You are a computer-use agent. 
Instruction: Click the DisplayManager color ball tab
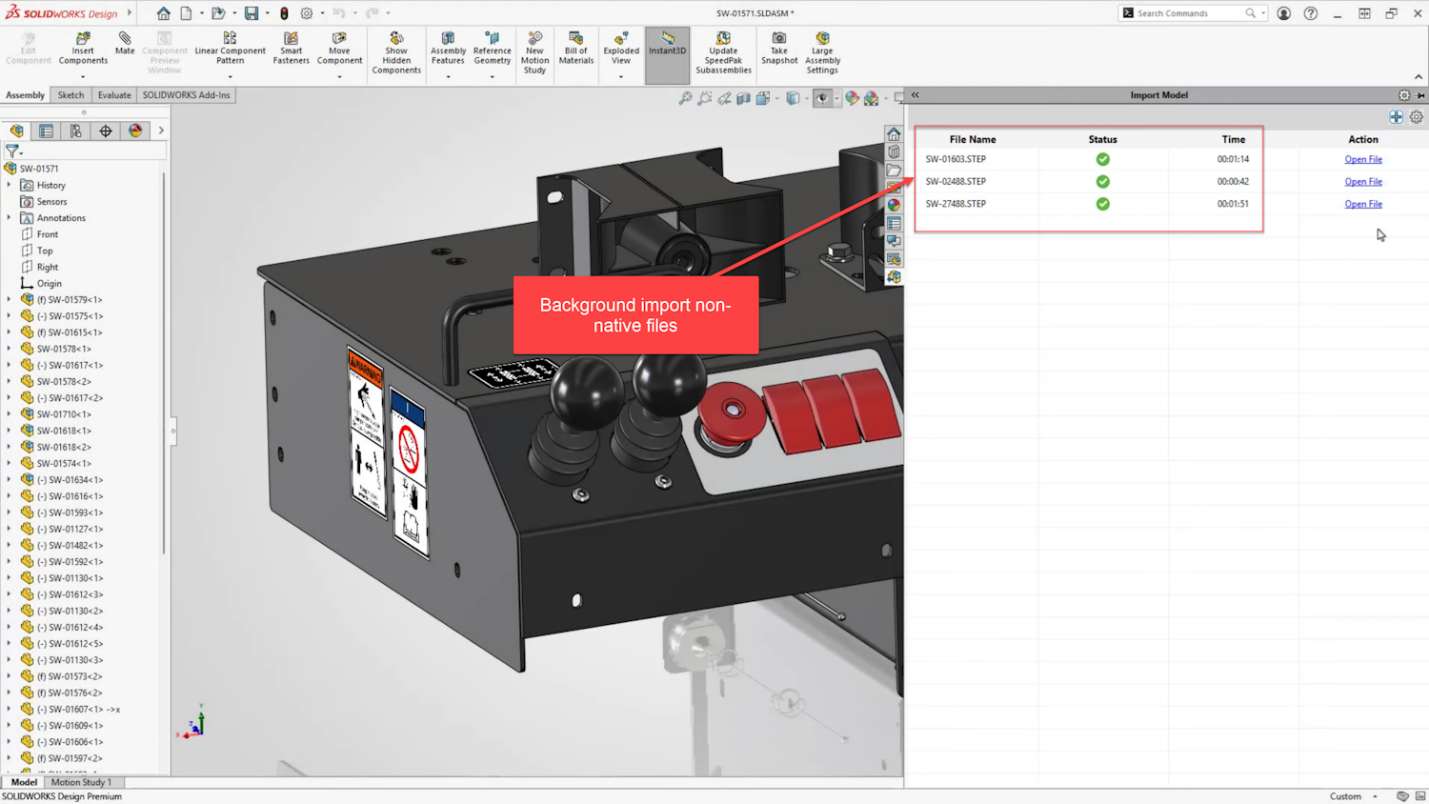click(x=135, y=131)
